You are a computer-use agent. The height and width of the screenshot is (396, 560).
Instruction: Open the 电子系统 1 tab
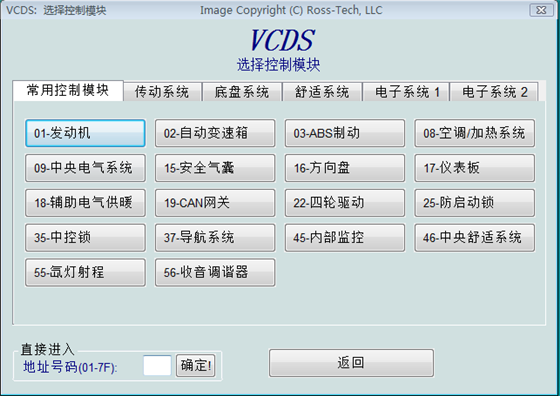click(x=406, y=92)
